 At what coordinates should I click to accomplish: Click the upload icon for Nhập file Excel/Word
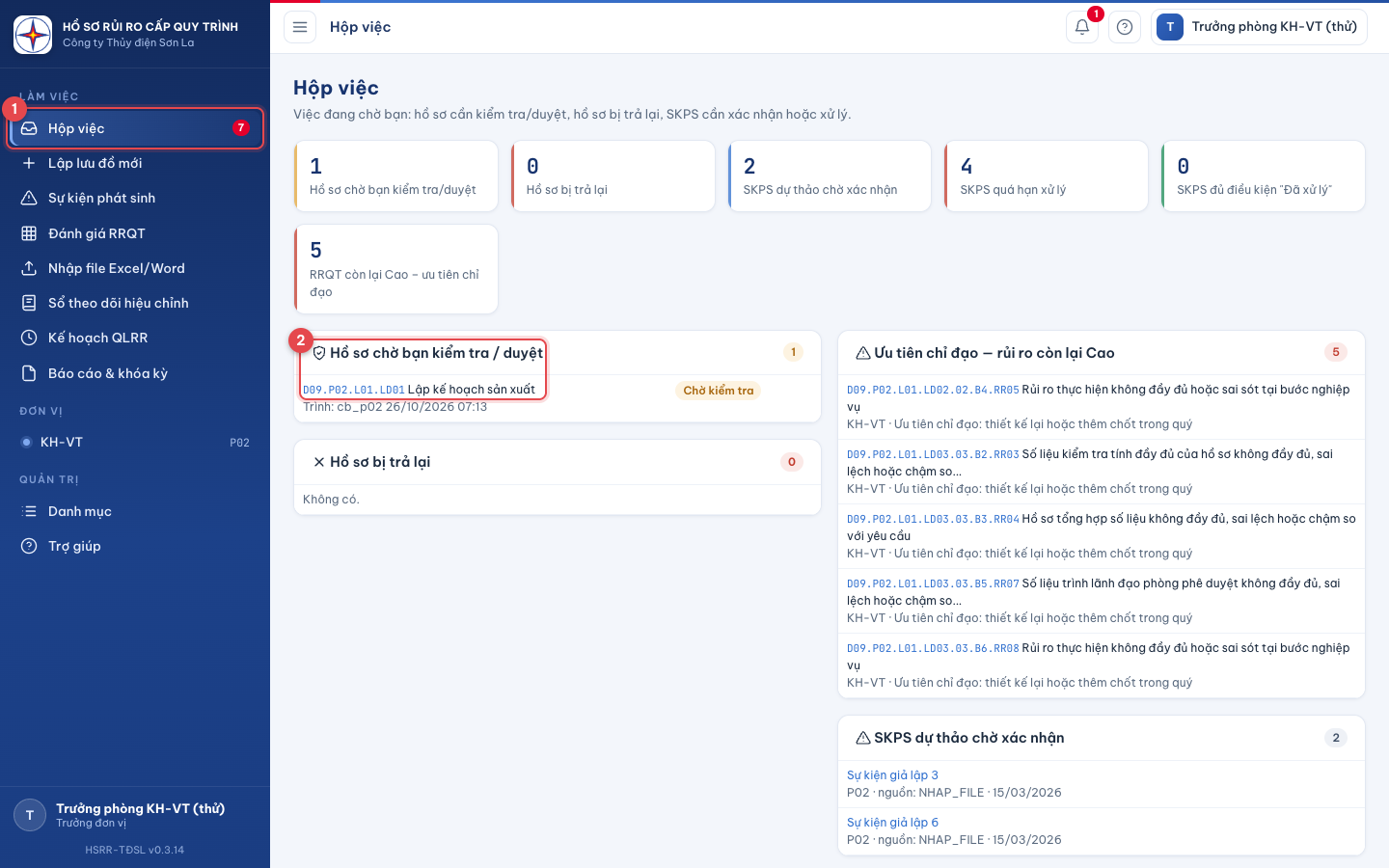(x=29, y=268)
